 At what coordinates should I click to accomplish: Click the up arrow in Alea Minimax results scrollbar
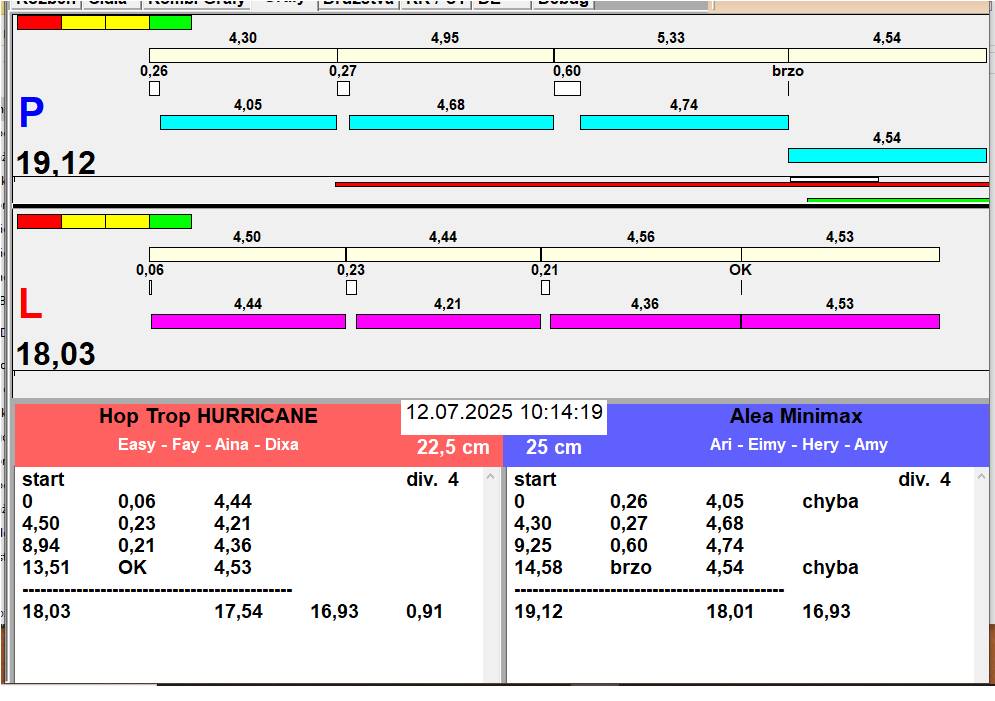982,476
